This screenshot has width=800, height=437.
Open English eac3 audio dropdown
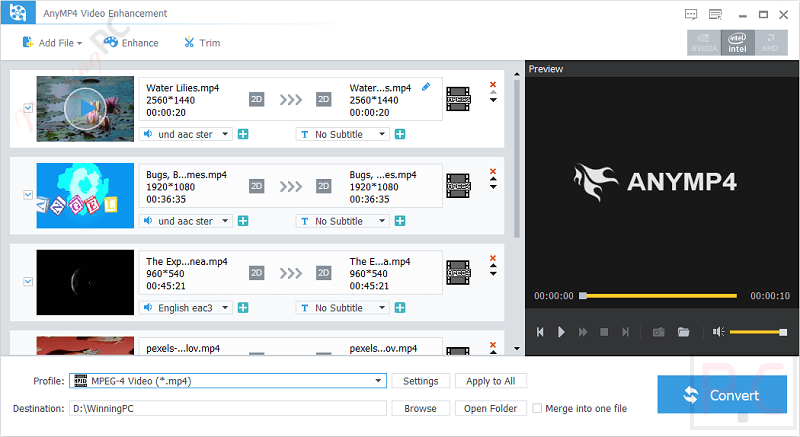tap(186, 307)
